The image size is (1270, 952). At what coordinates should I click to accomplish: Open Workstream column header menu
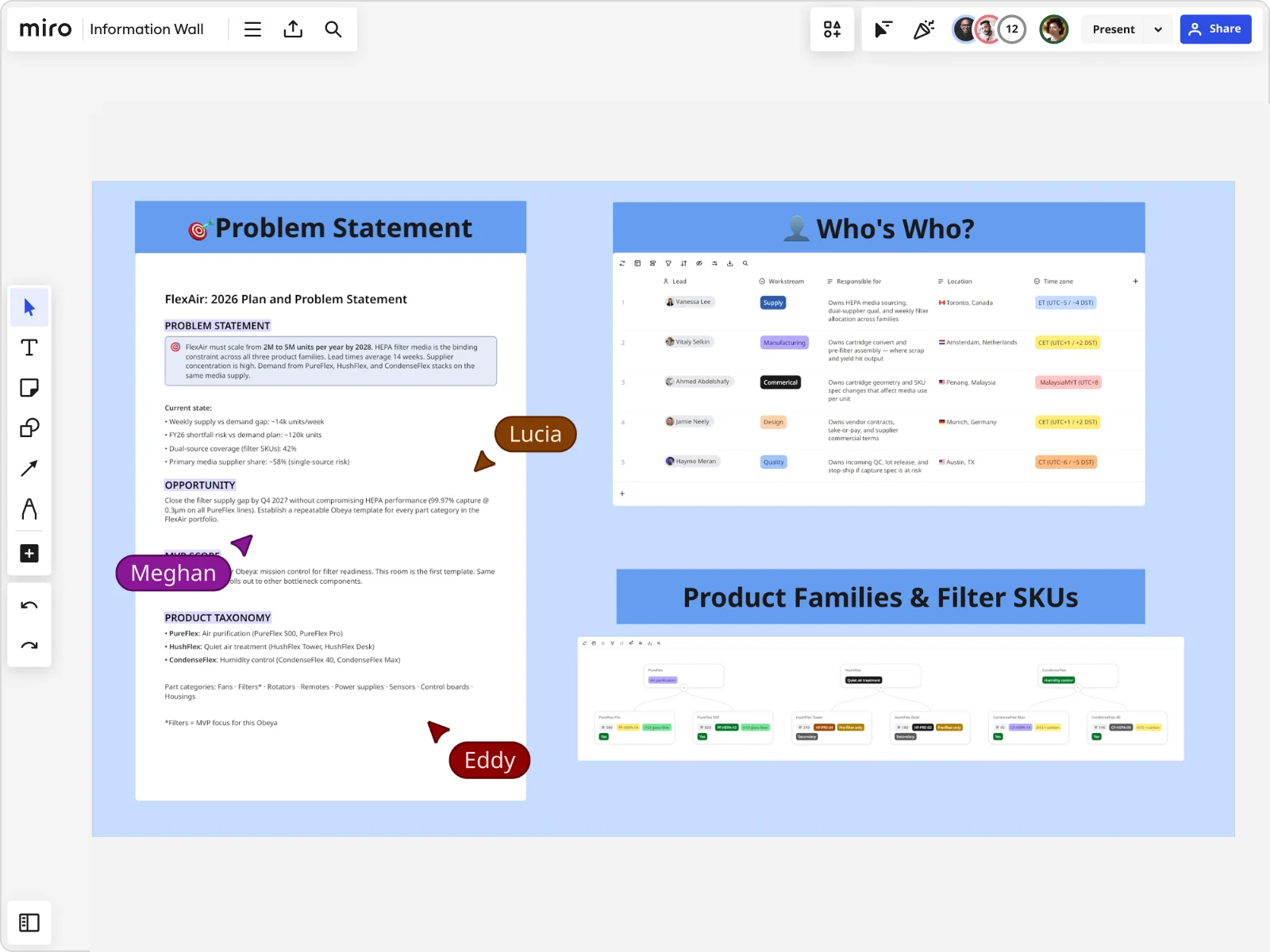pos(781,282)
